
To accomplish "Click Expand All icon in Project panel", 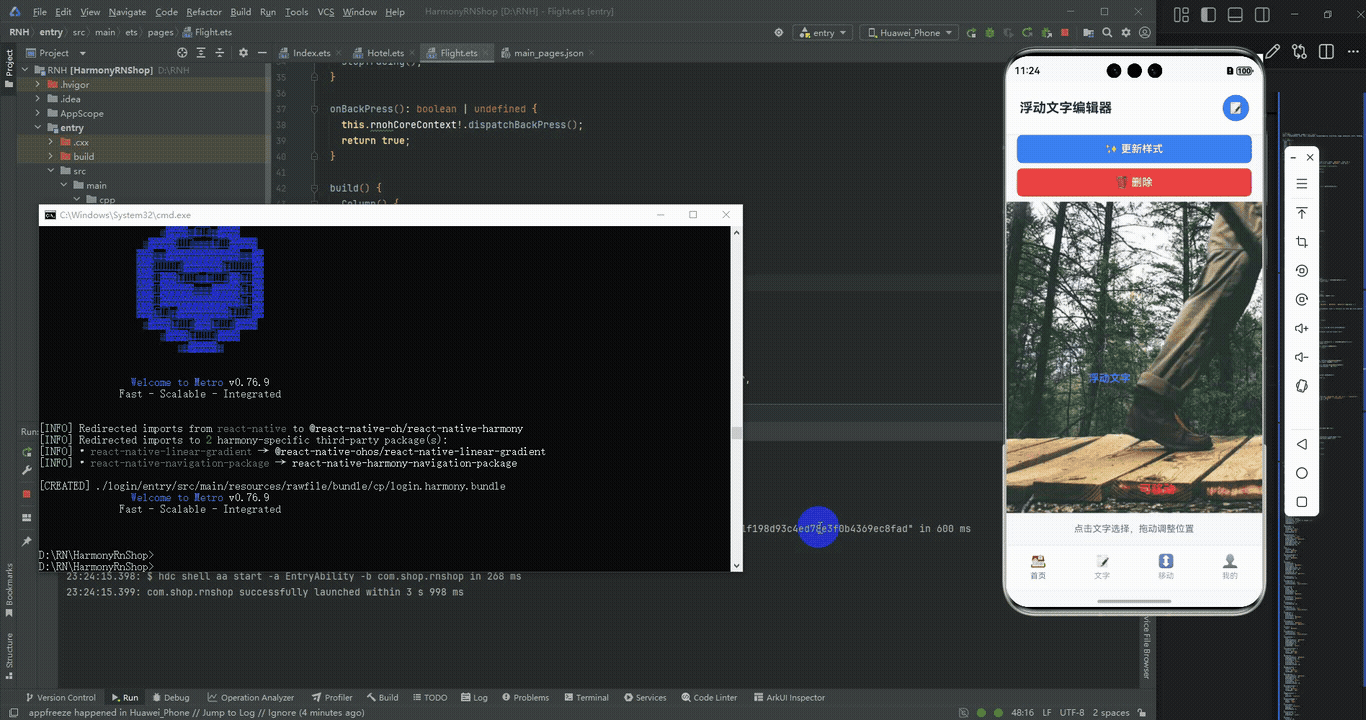I will click(x=202, y=53).
